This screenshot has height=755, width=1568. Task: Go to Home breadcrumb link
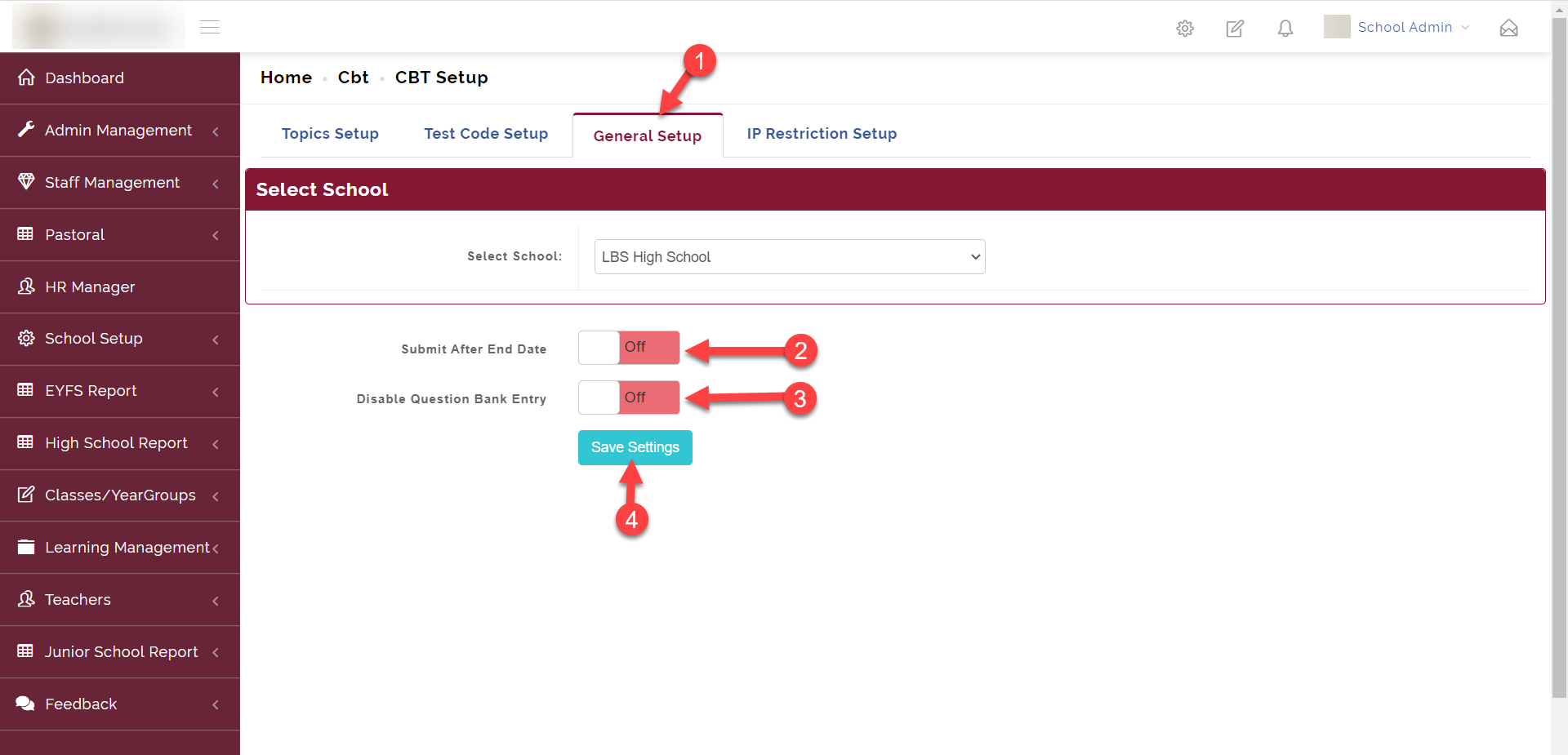pos(286,78)
